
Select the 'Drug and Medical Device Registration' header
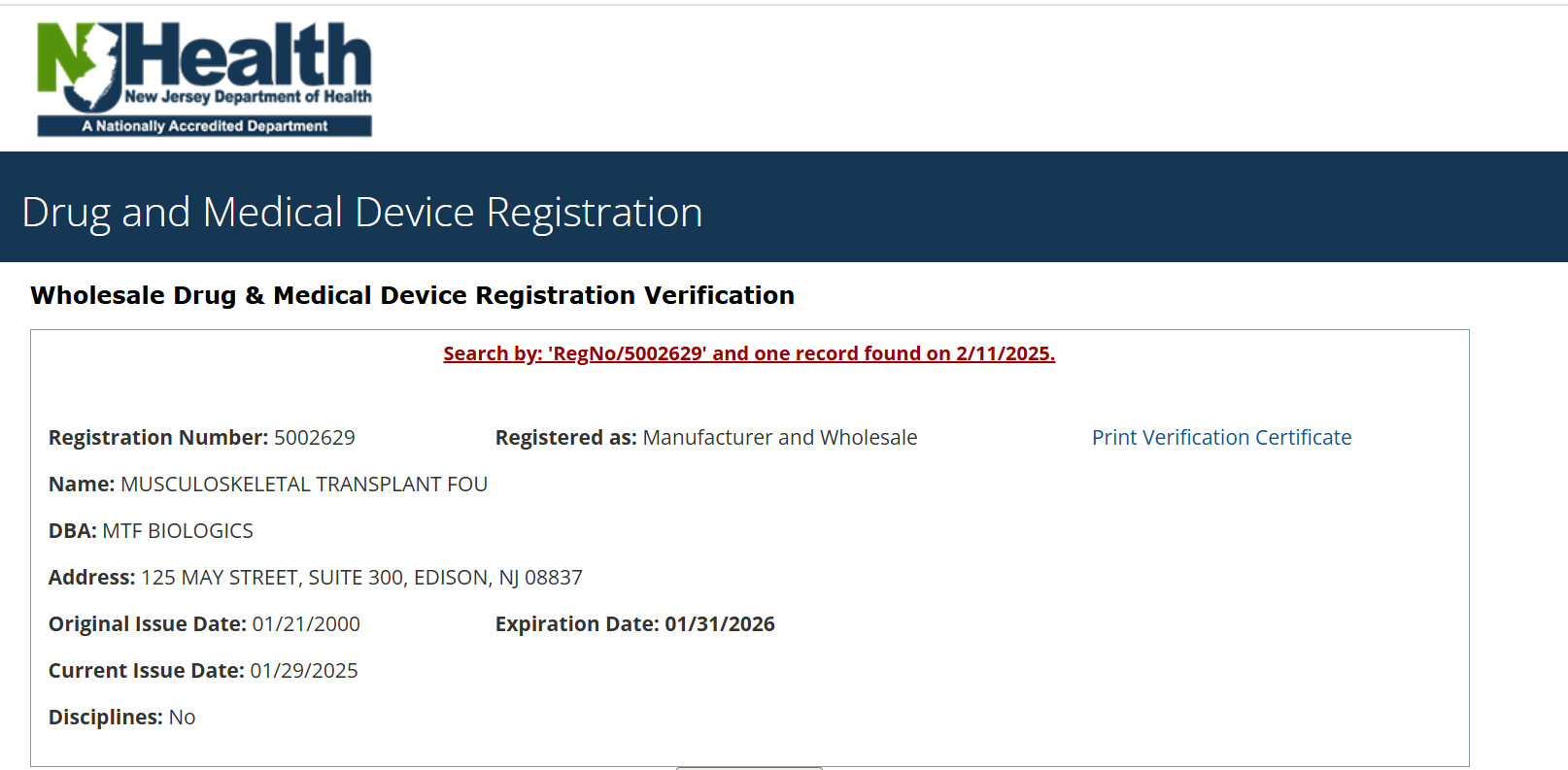[x=361, y=211]
